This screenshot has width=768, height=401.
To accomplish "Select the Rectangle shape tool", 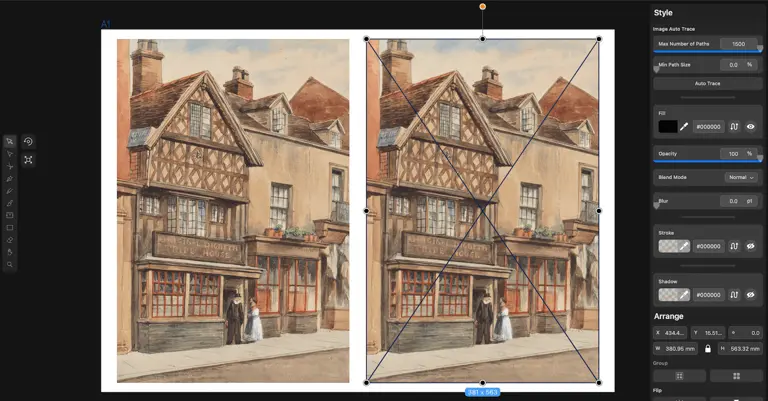I will click(x=9, y=228).
